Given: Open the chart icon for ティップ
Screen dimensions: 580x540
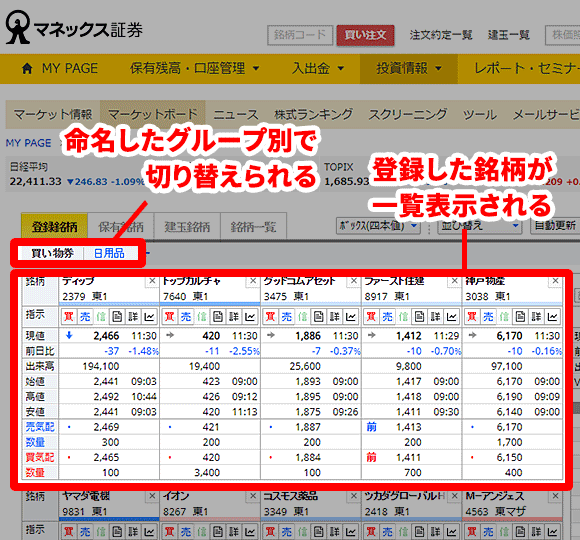Looking at the screenshot, I should click(x=149, y=317).
